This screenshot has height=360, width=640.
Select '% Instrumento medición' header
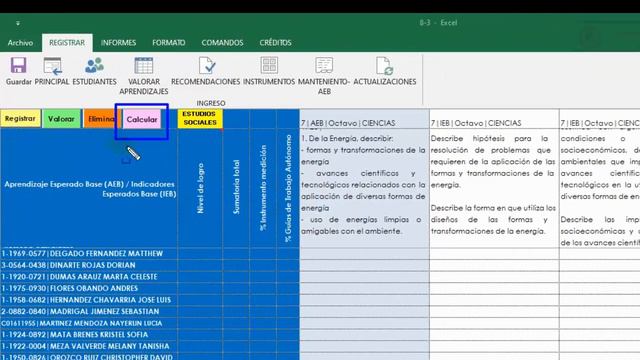pyautogui.click(x=263, y=188)
